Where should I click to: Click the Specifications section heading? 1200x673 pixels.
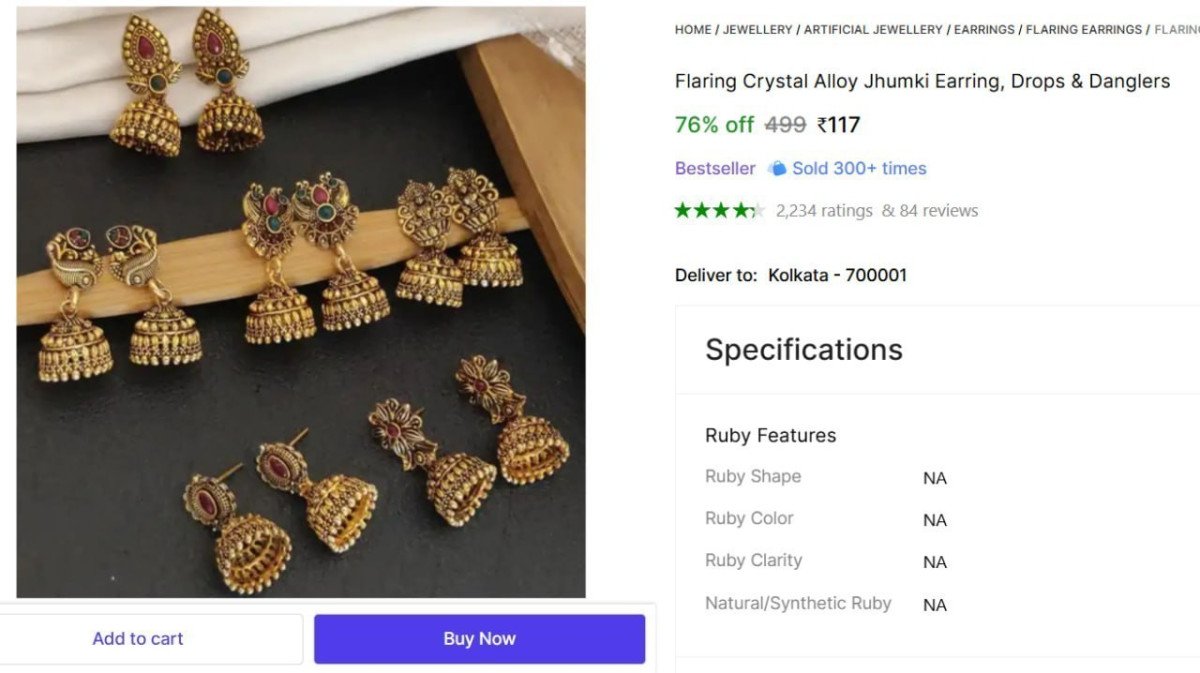click(804, 349)
